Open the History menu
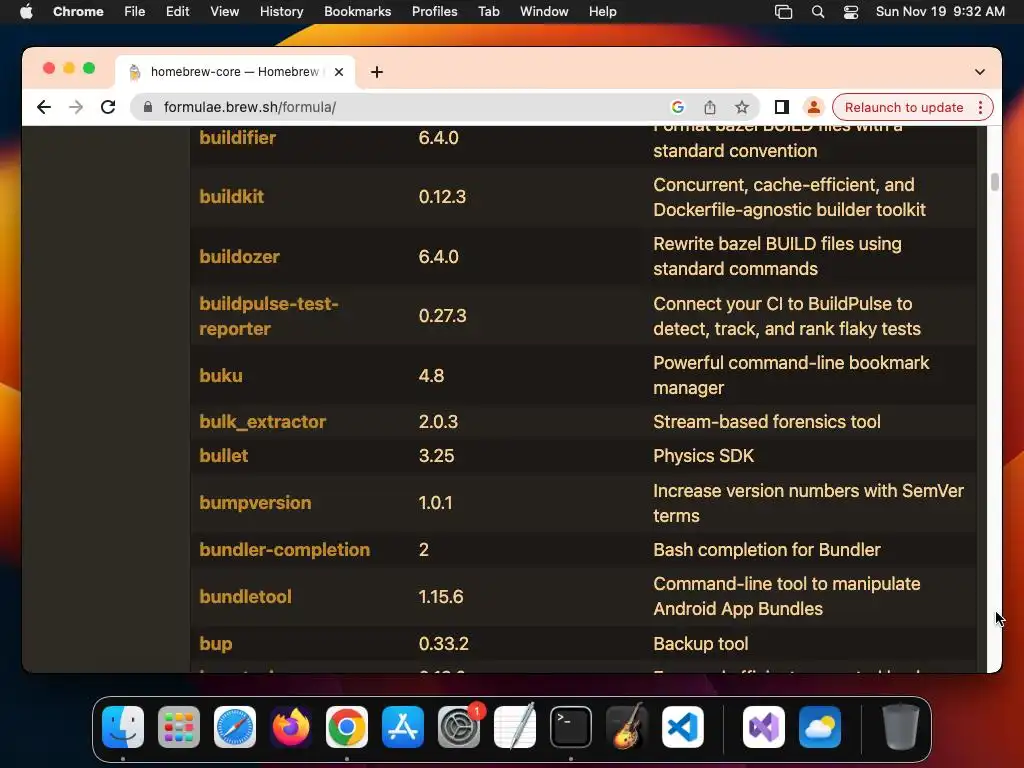The image size is (1024, 768). (x=281, y=12)
